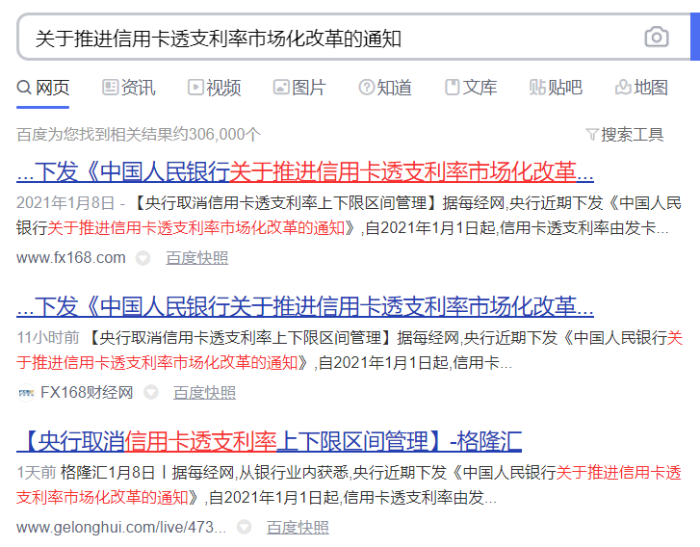Image resolution: width=700 pixels, height=547 pixels.
Task: Open the 贴吧 tab
Action: [x=556, y=88]
